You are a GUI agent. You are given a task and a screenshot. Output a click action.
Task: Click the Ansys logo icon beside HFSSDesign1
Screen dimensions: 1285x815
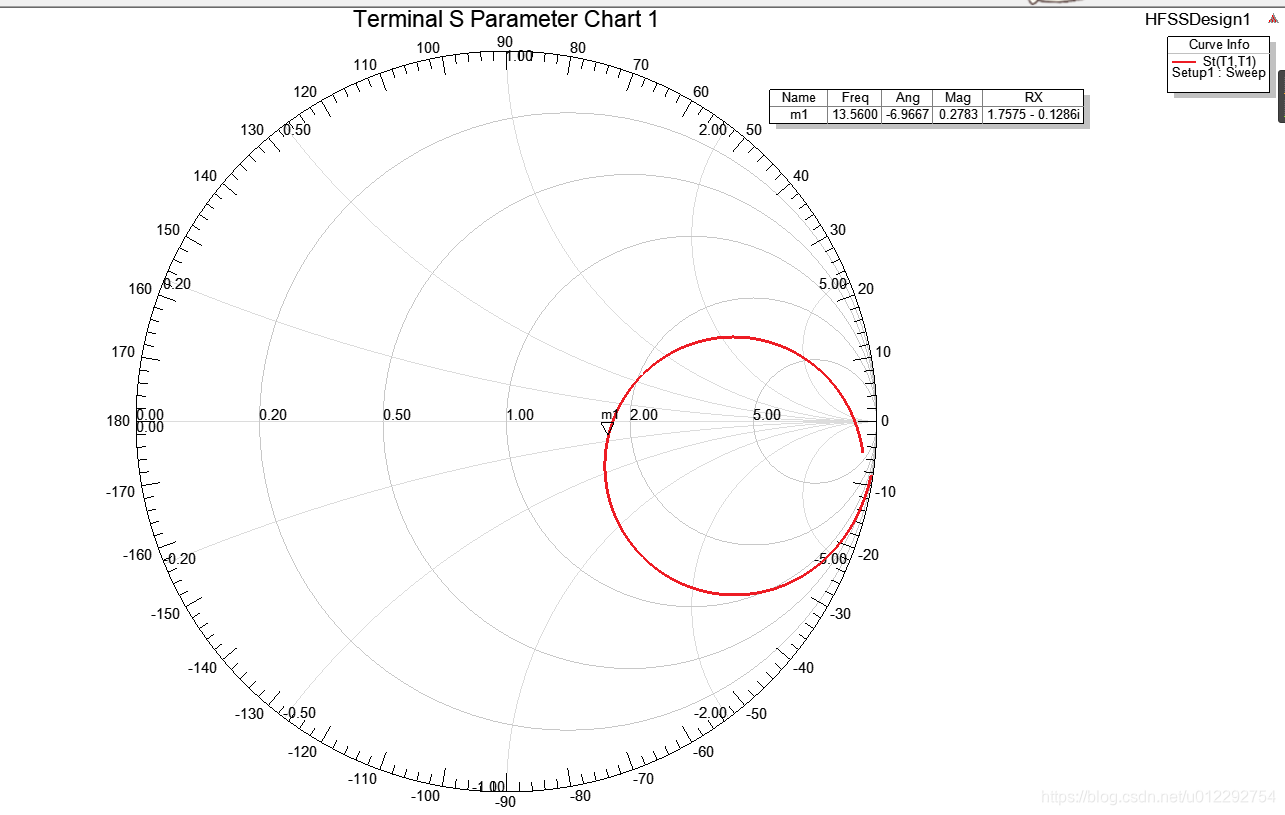point(1272,20)
